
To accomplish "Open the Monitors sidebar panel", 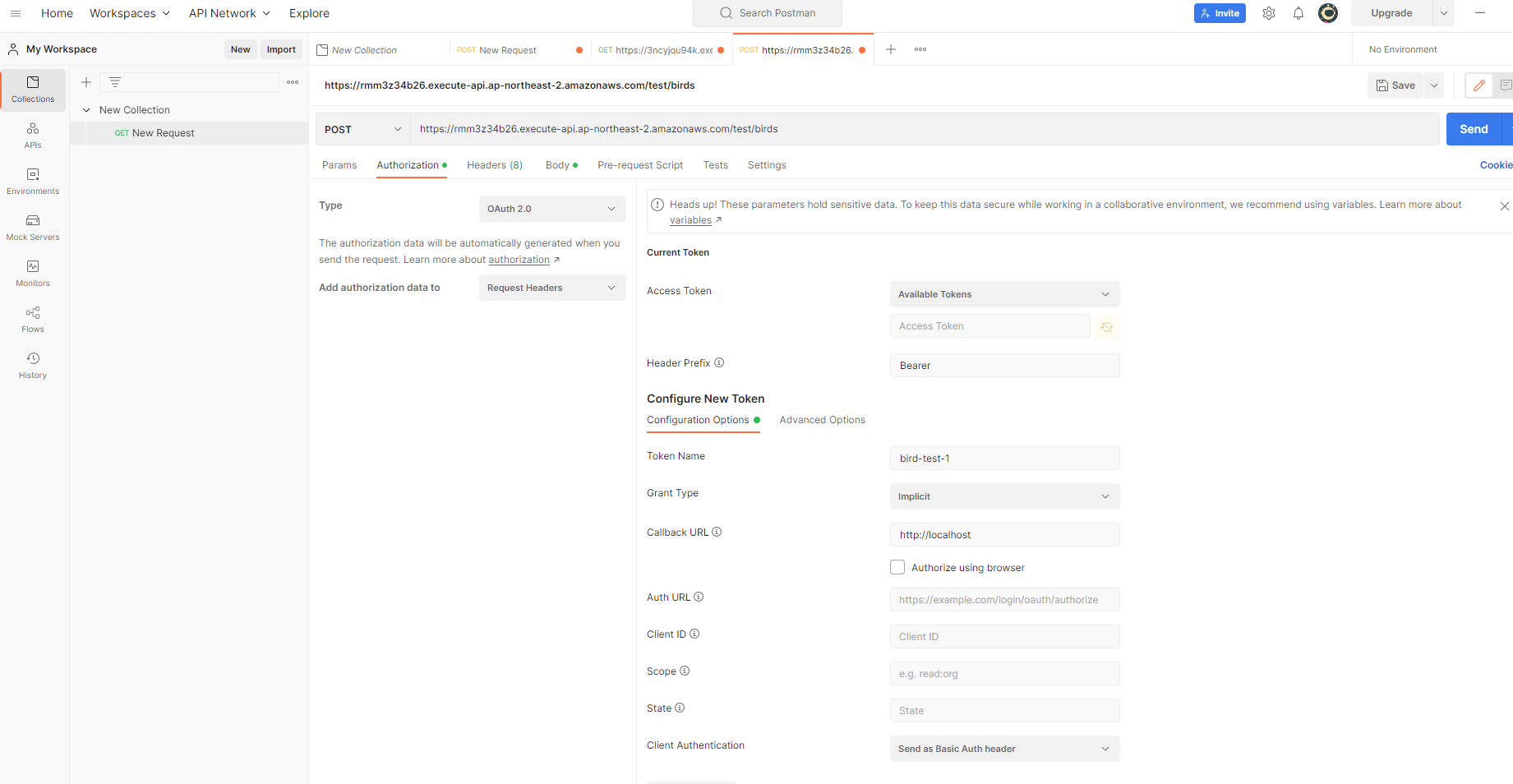I will 33,274.
